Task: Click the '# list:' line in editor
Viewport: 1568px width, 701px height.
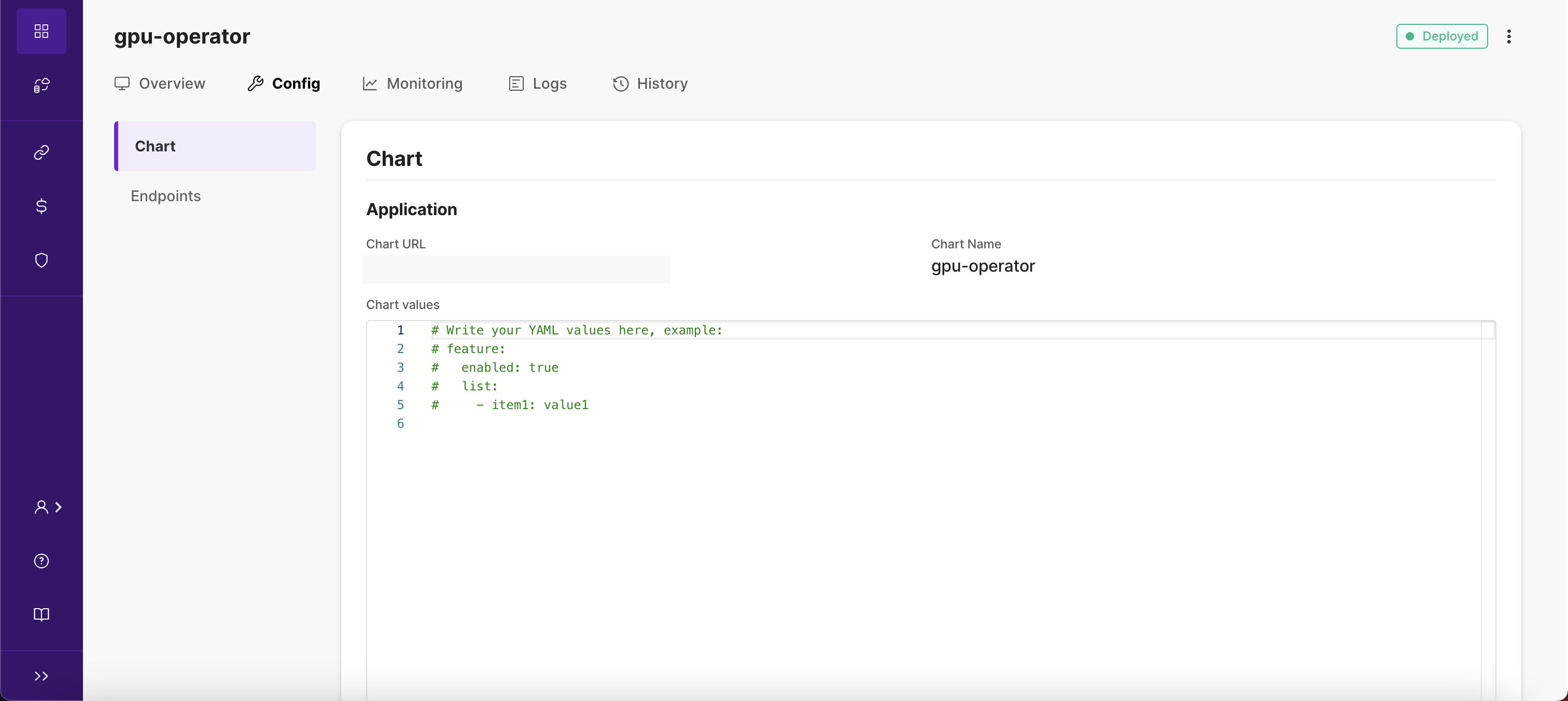Action: [465, 386]
